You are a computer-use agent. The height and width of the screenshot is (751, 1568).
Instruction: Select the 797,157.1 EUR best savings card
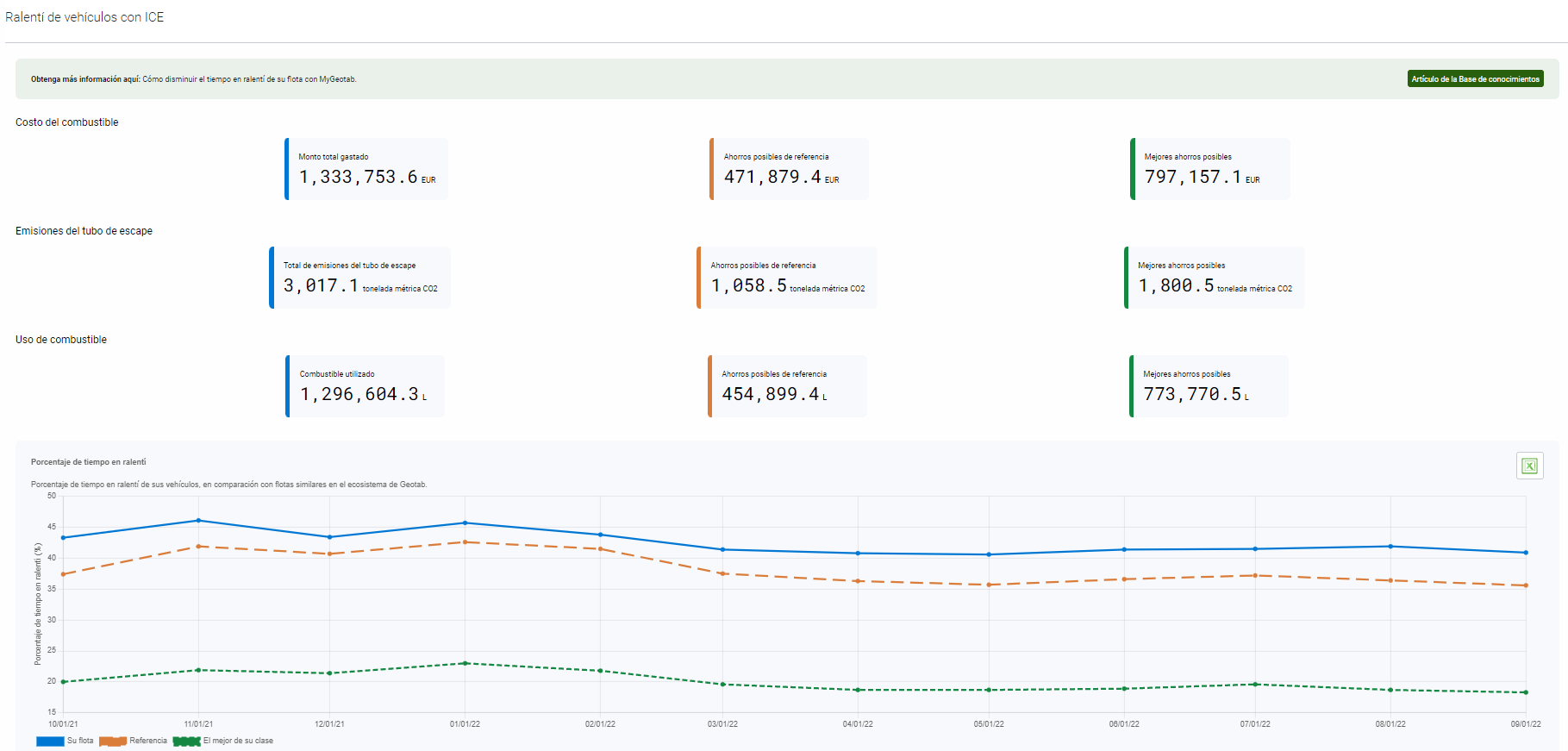[1210, 169]
